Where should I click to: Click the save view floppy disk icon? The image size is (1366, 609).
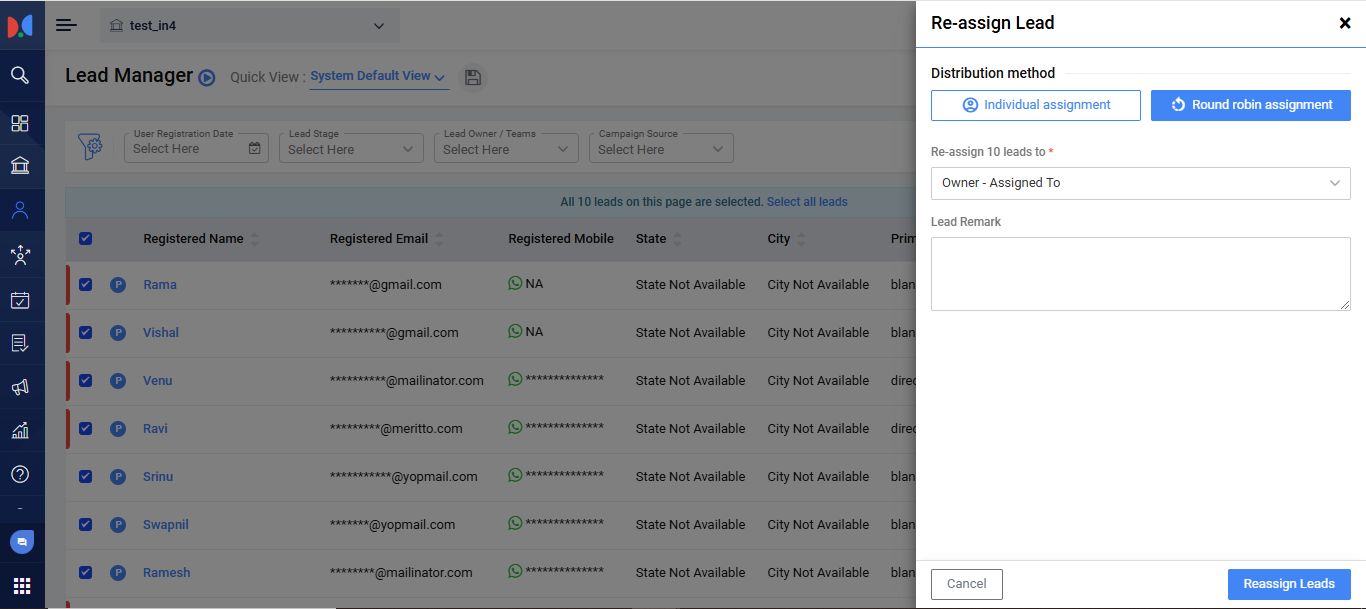pos(473,78)
